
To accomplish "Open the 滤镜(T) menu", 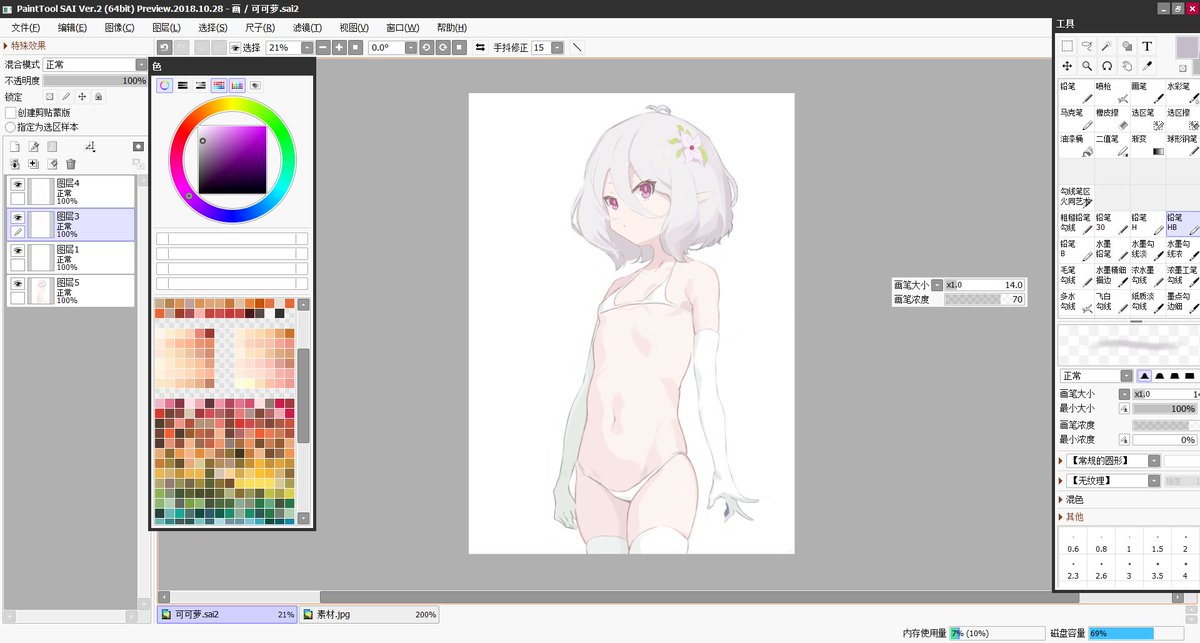I will pyautogui.click(x=307, y=27).
